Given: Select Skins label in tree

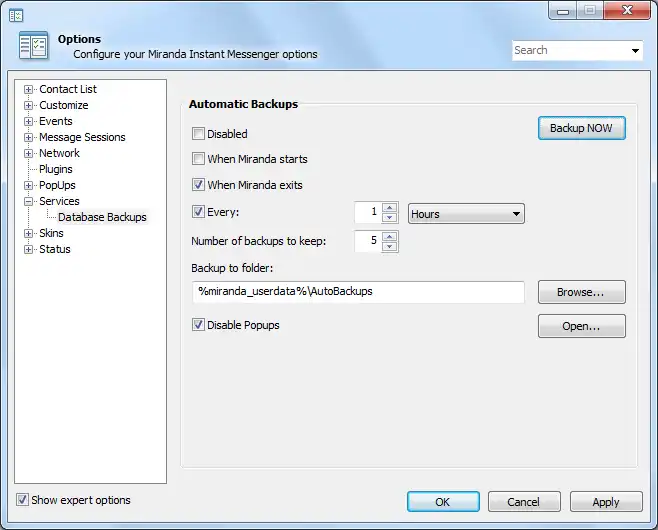Looking at the screenshot, I should (51, 233).
